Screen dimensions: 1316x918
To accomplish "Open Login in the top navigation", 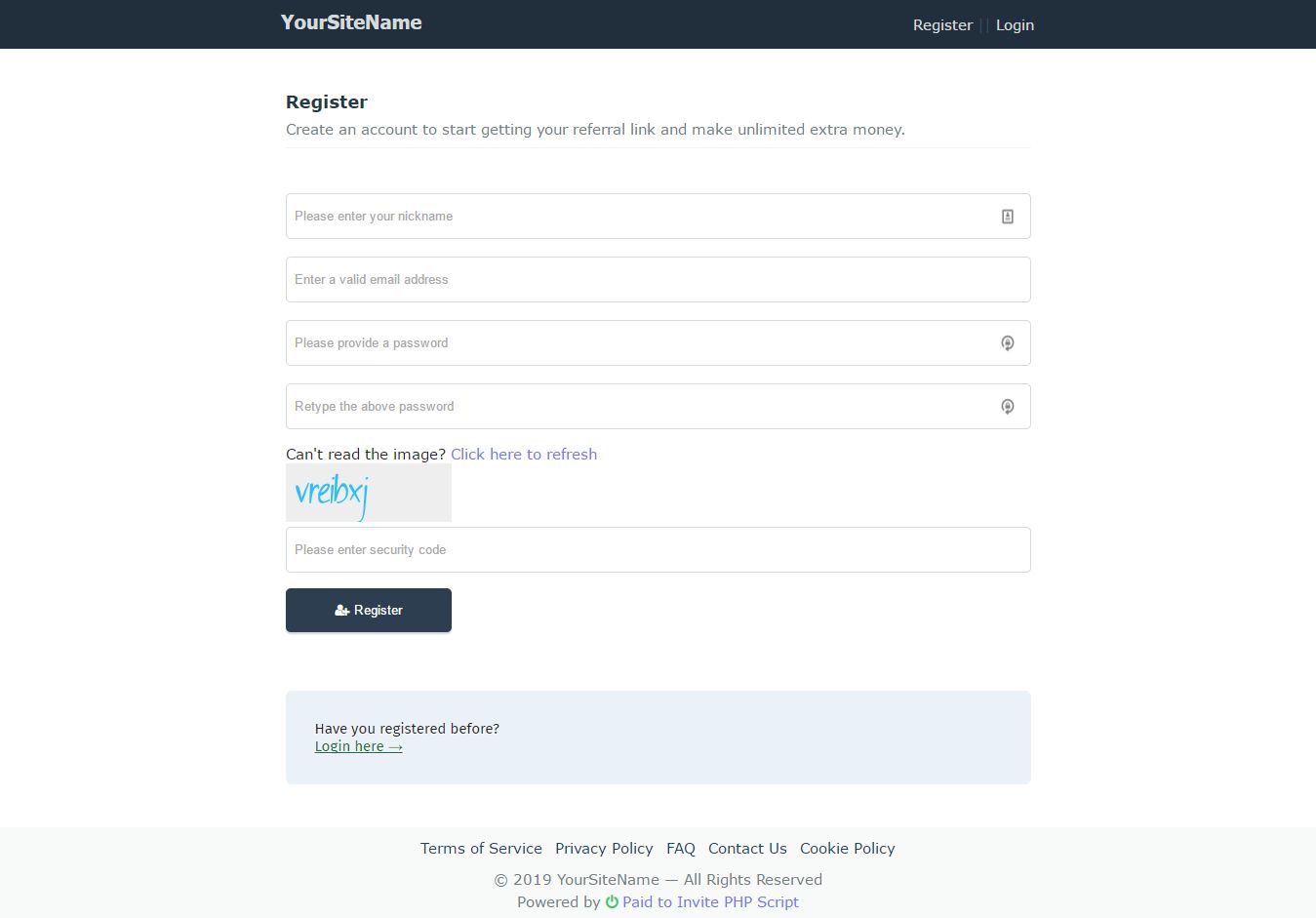I will 1015,25.
